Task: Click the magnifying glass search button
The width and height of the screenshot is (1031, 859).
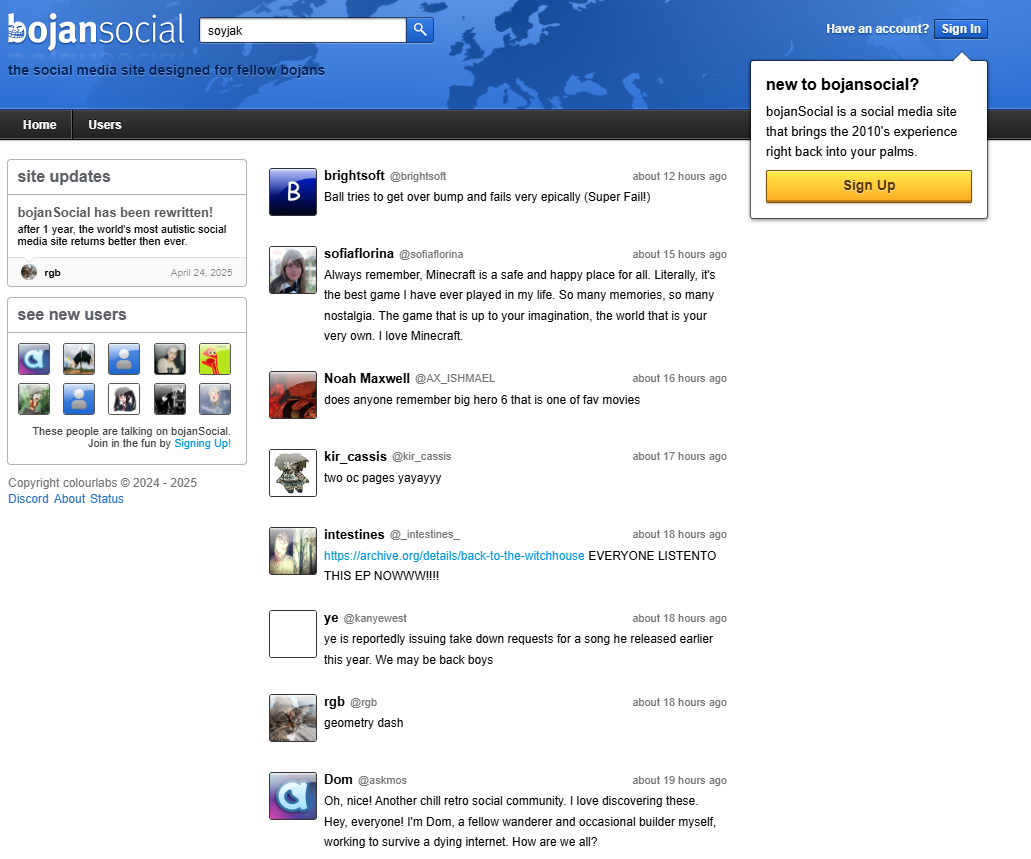Action: click(420, 30)
